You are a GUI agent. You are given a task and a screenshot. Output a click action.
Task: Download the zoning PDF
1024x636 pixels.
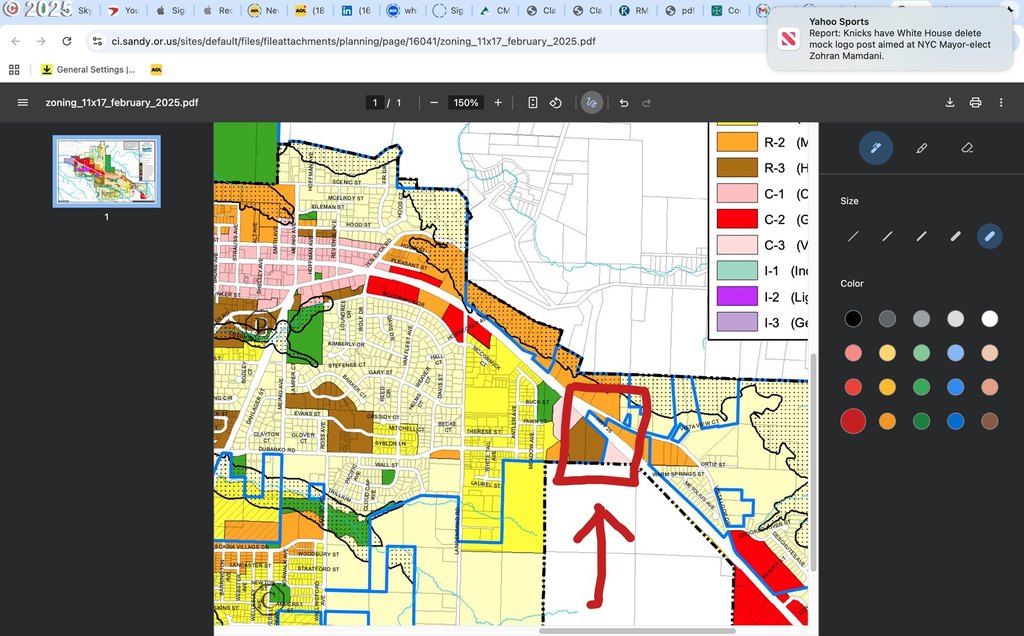click(949, 103)
